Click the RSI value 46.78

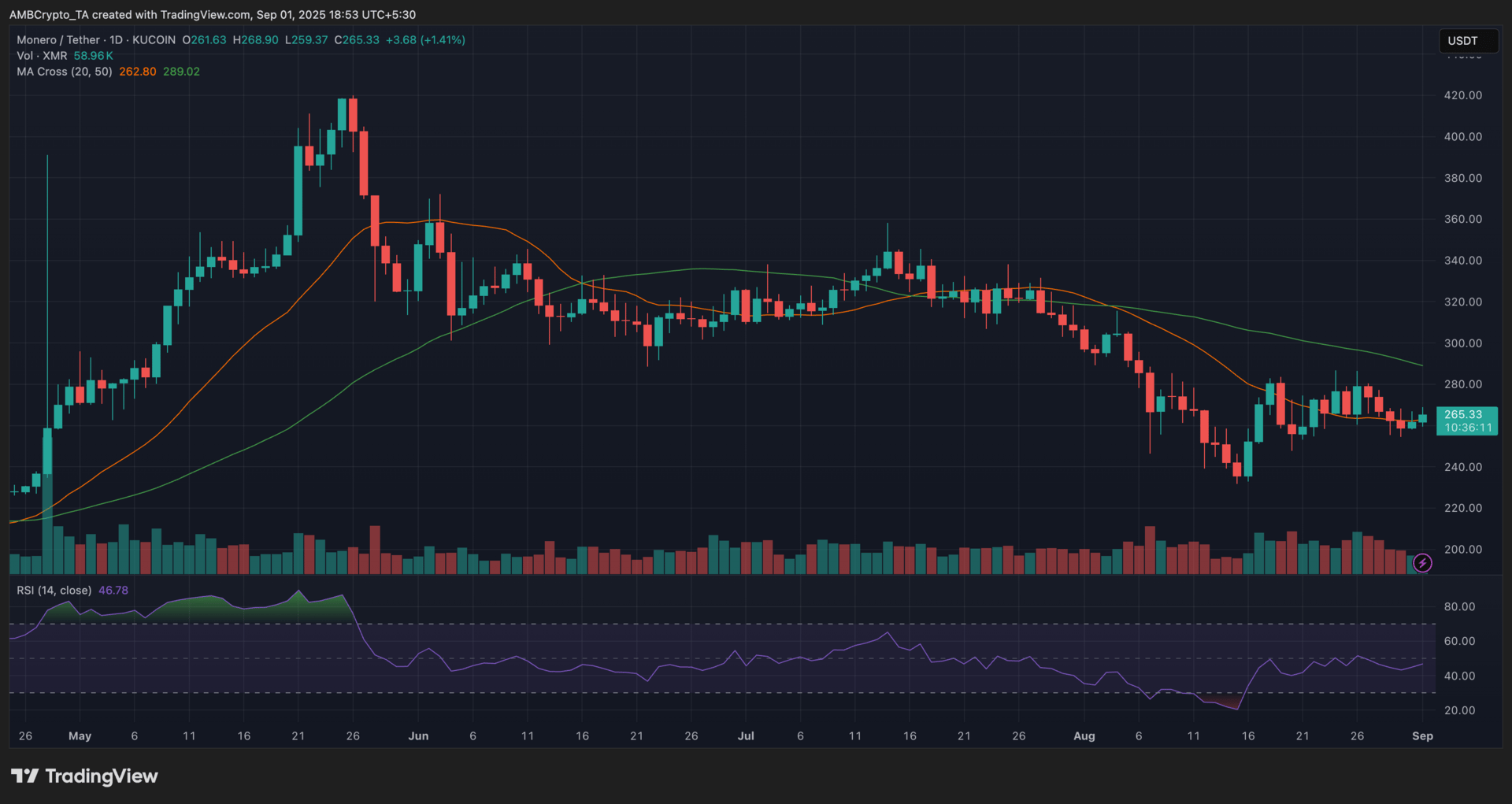click(x=113, y=591)
